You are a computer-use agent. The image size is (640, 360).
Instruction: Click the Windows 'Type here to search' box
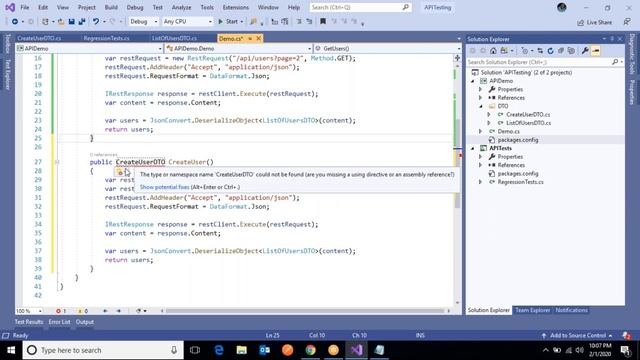tap(103, 350)
